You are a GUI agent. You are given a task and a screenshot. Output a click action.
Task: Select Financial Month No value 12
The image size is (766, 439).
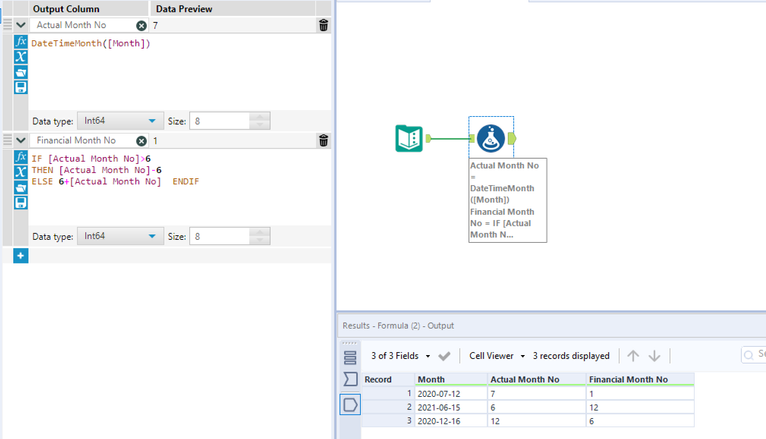[640, 407]
